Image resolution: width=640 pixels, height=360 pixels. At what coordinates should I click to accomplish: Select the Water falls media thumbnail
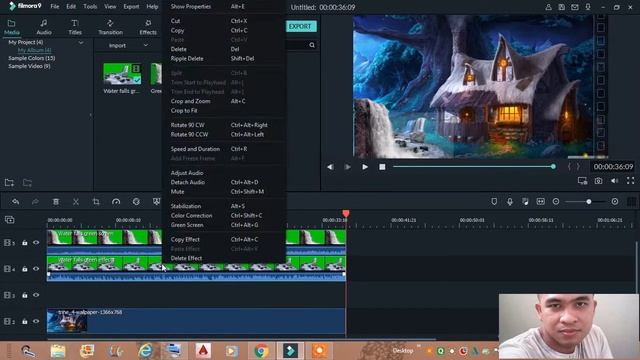click(x=122, y=74)
